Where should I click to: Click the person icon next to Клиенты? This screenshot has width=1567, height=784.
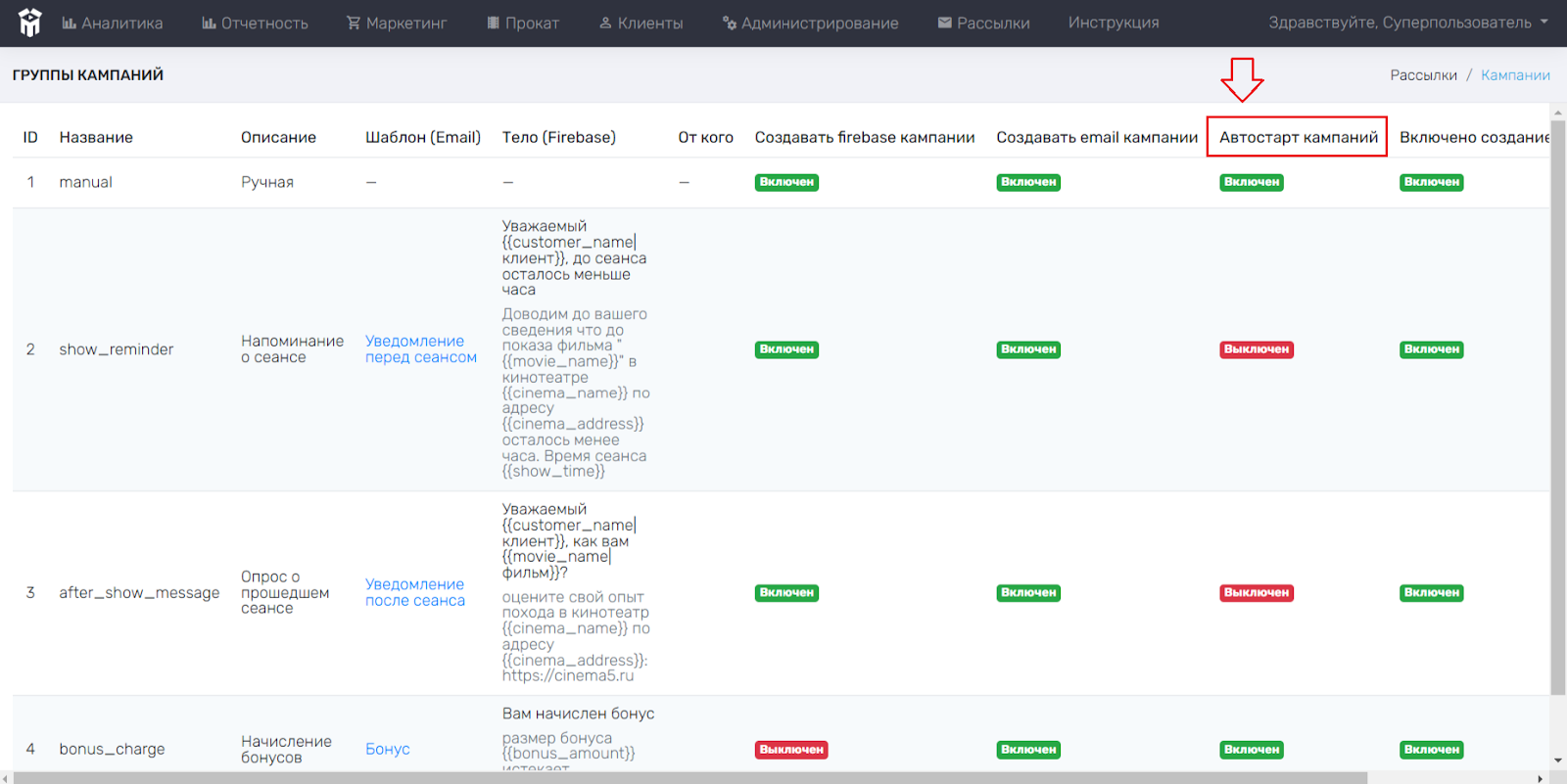(605, 23)
